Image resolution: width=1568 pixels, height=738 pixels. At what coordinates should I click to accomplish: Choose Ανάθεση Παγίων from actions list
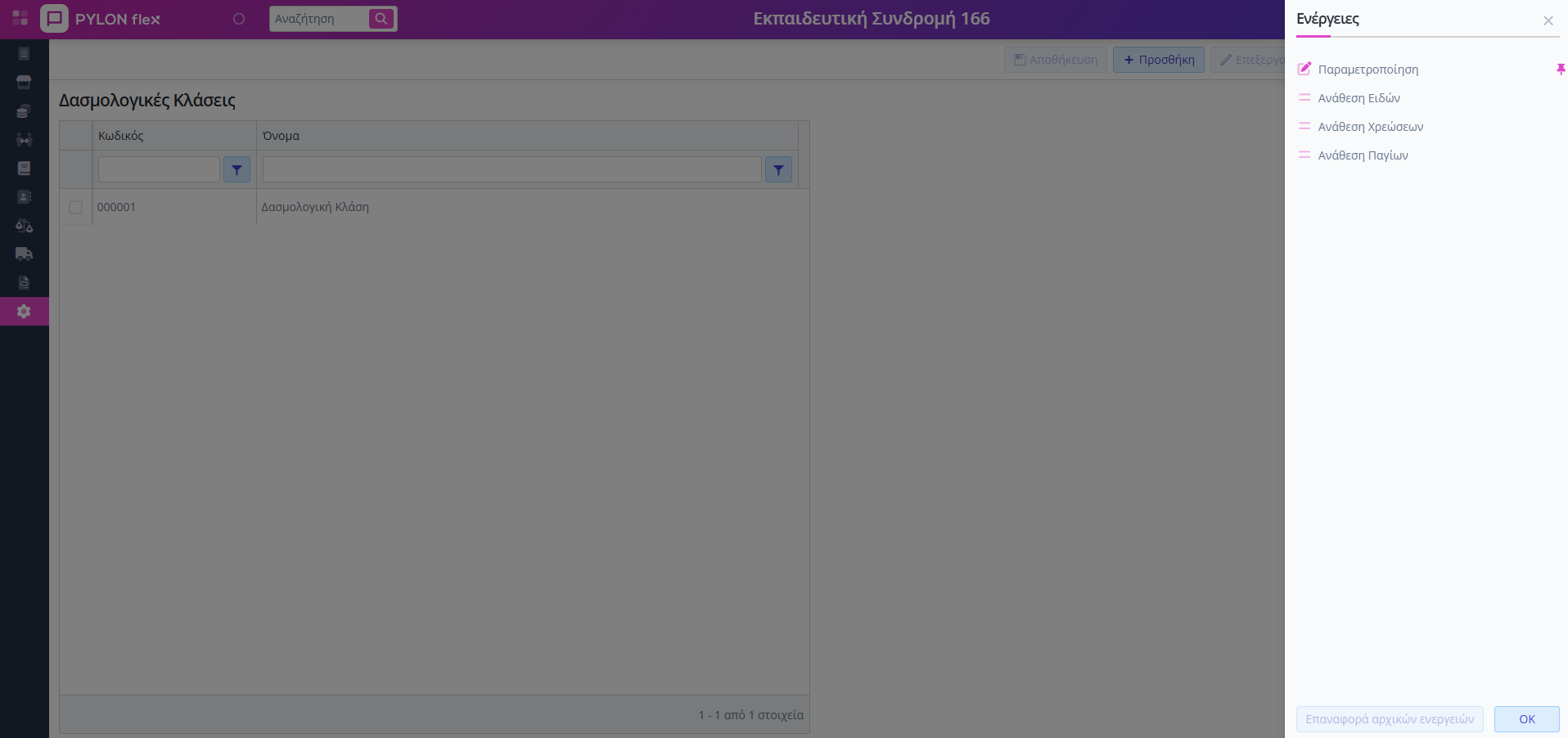click(x=1363, y=155)
